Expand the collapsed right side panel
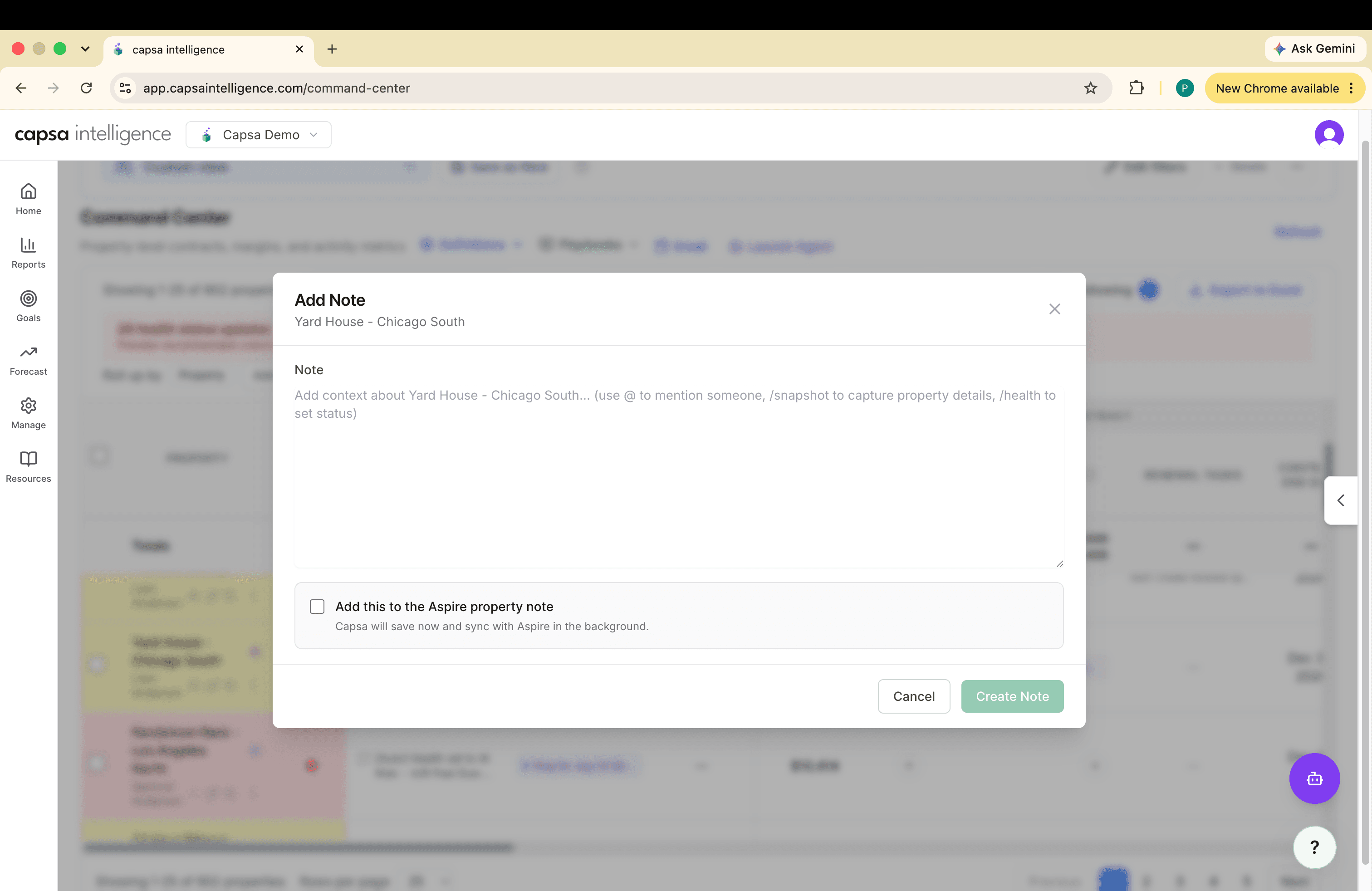This screenshot has width=1372, height=891. tap(1341, 500)
